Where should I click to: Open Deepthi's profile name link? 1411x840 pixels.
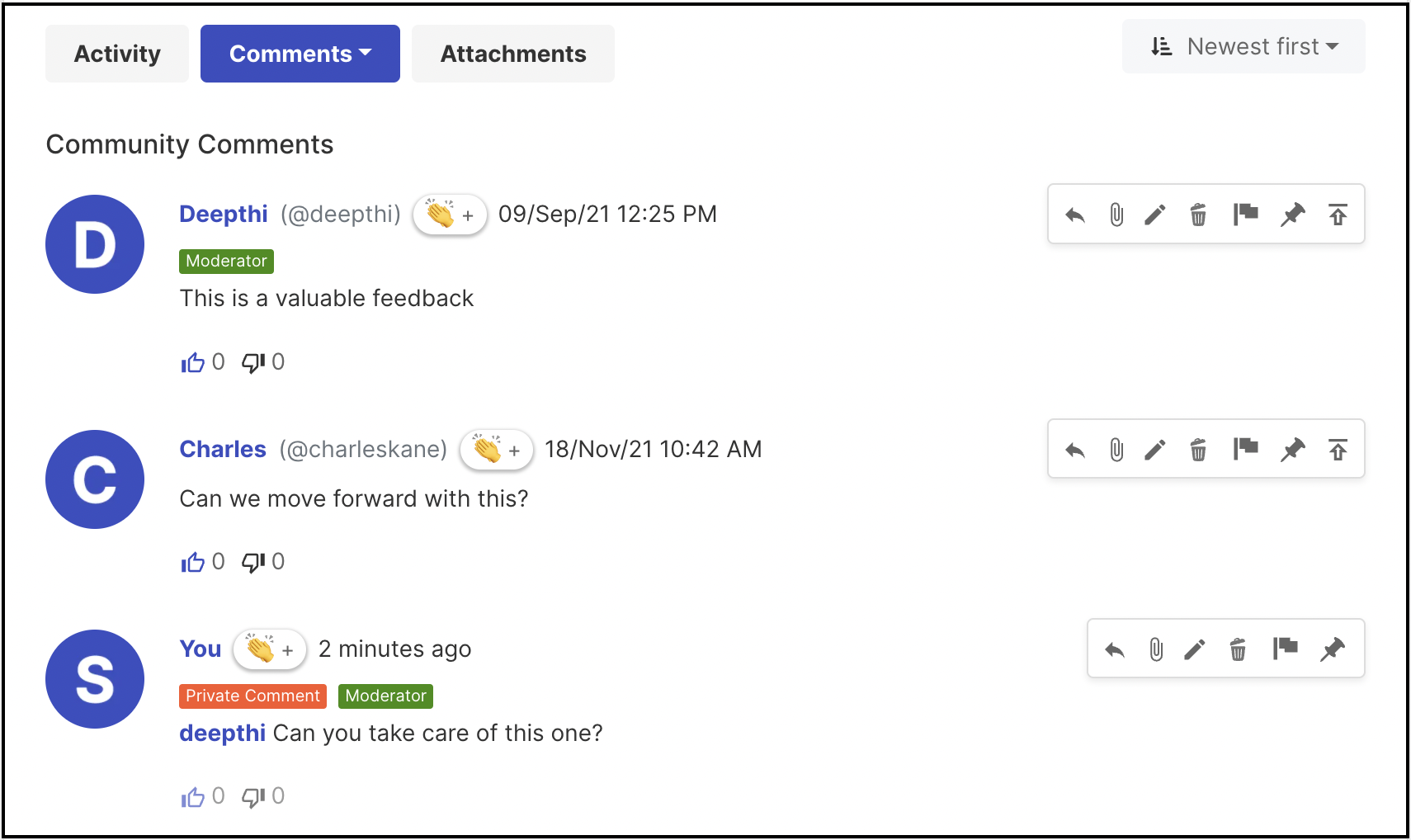pyautogui.click(x=224, y=214)
